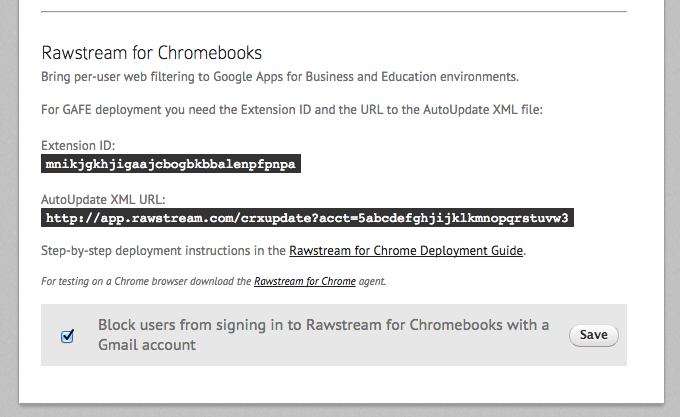680x417 pixels.
Task: Select the AutoUpdate XML URL code box
Action: point(307,218)
